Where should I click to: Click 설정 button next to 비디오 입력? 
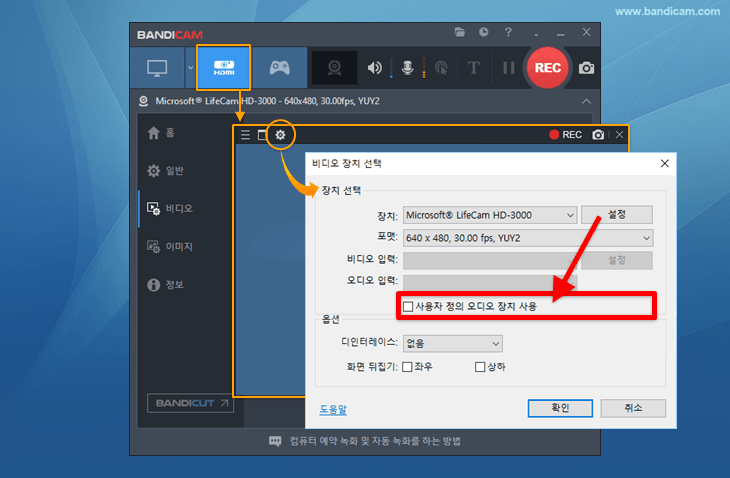point(616,260)
